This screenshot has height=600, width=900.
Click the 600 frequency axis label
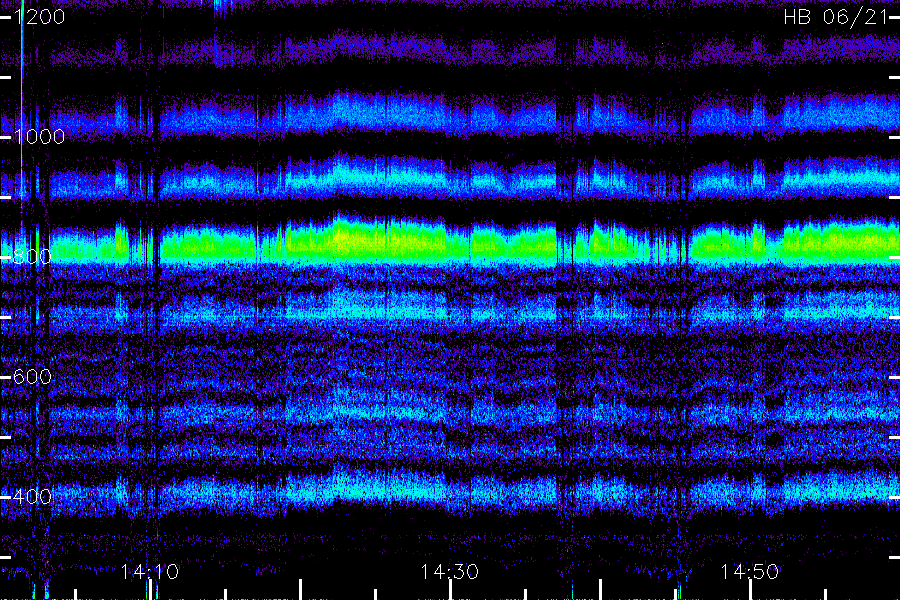[x=32, y=377]
